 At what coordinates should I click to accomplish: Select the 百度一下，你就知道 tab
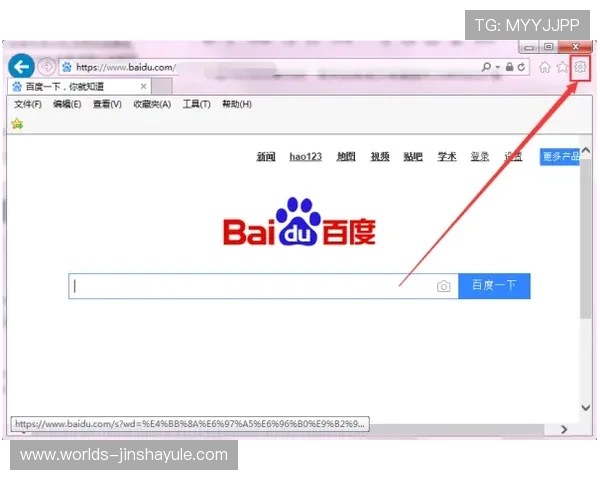tap(79, 87)
